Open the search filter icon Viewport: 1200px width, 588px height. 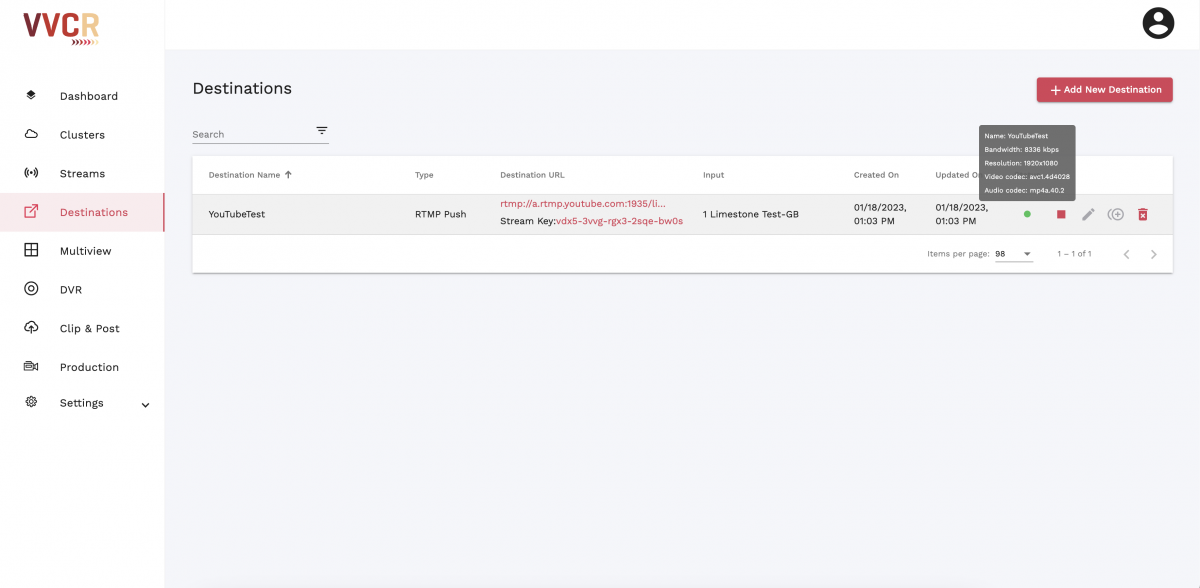pos(322,131)
